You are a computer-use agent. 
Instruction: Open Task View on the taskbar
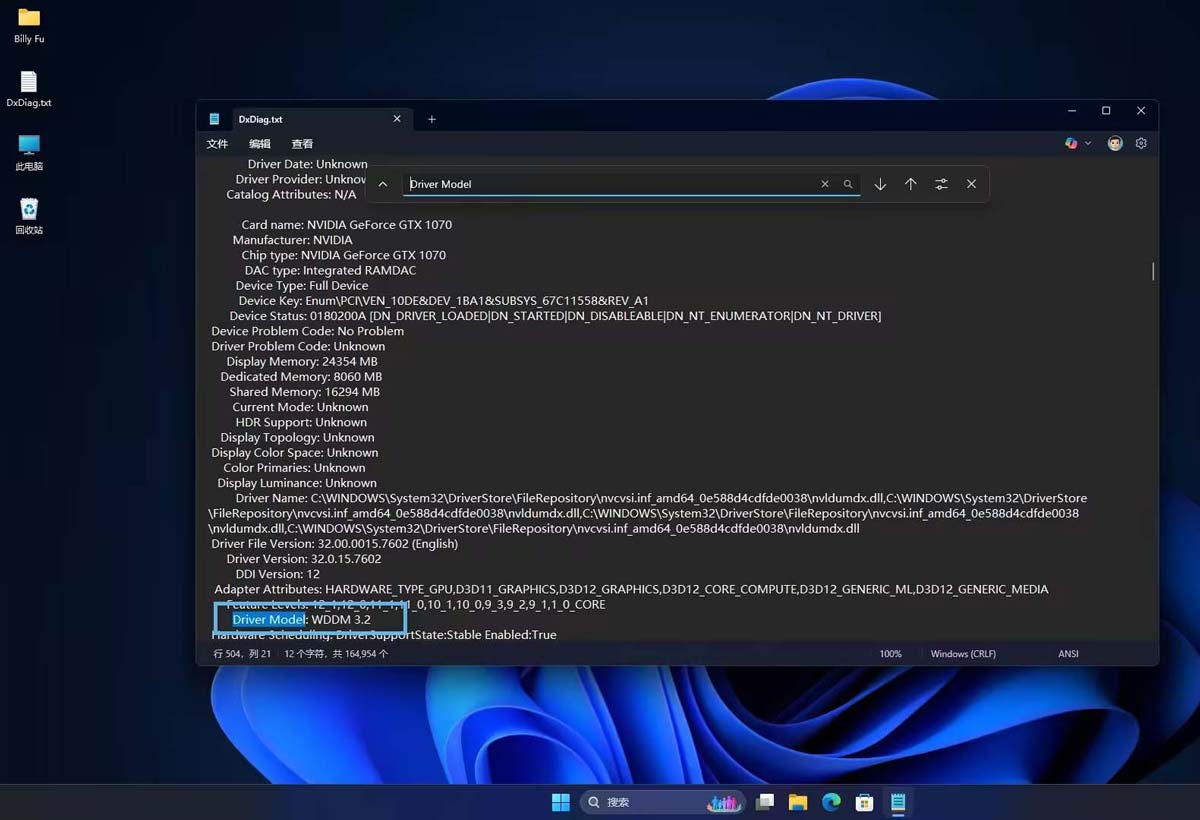point(765,802)
